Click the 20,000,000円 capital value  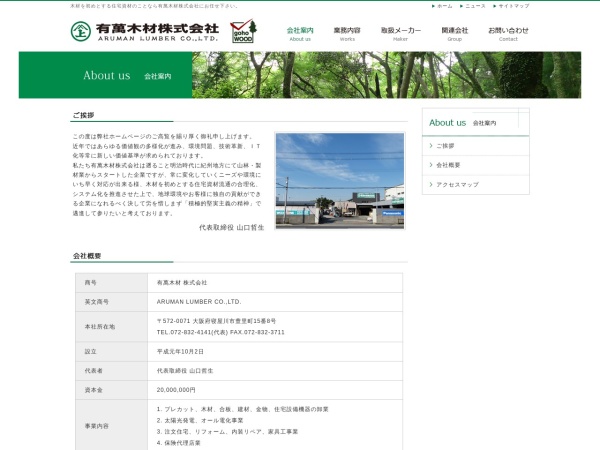click(176, 390)
